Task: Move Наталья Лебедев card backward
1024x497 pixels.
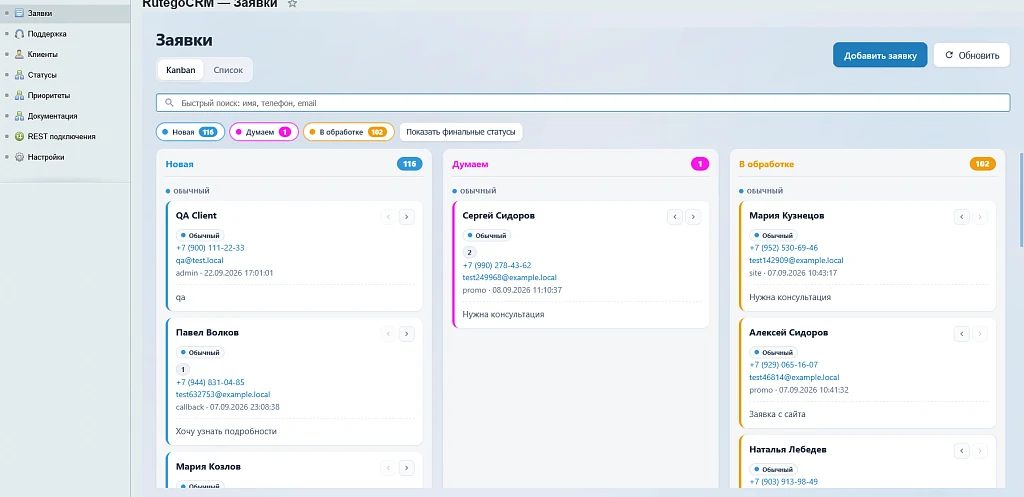Action: tap(961, 451)
